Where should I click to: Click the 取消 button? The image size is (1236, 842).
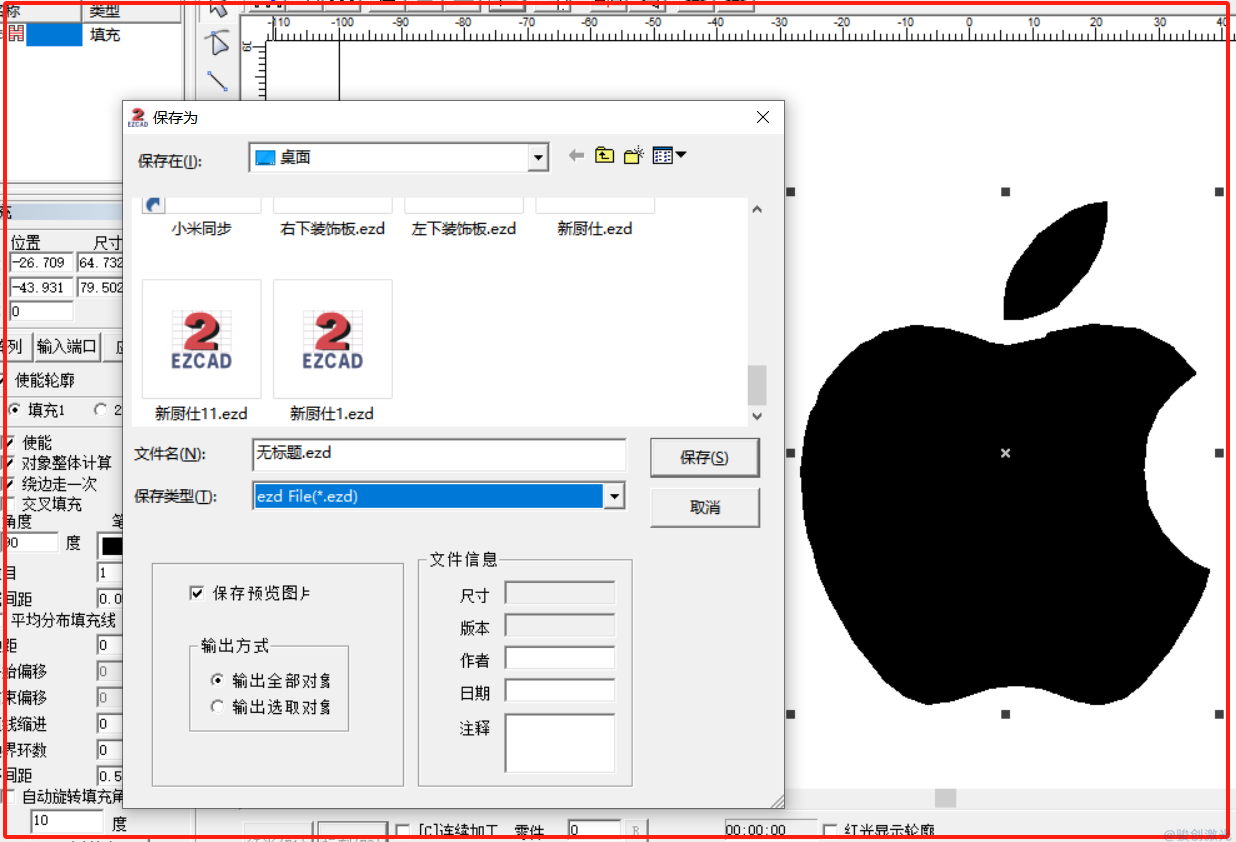tap(704, 507)
